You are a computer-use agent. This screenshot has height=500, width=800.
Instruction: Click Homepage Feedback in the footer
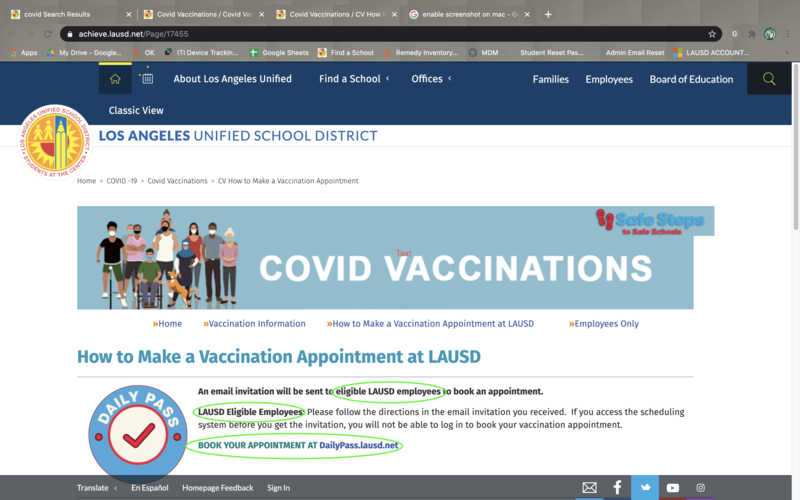click(217, 488)
